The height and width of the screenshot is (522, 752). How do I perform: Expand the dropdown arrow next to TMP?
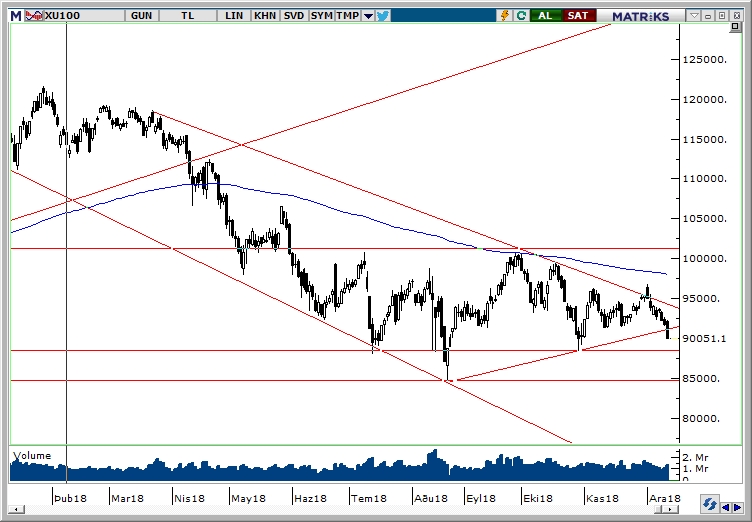(368, 16)
